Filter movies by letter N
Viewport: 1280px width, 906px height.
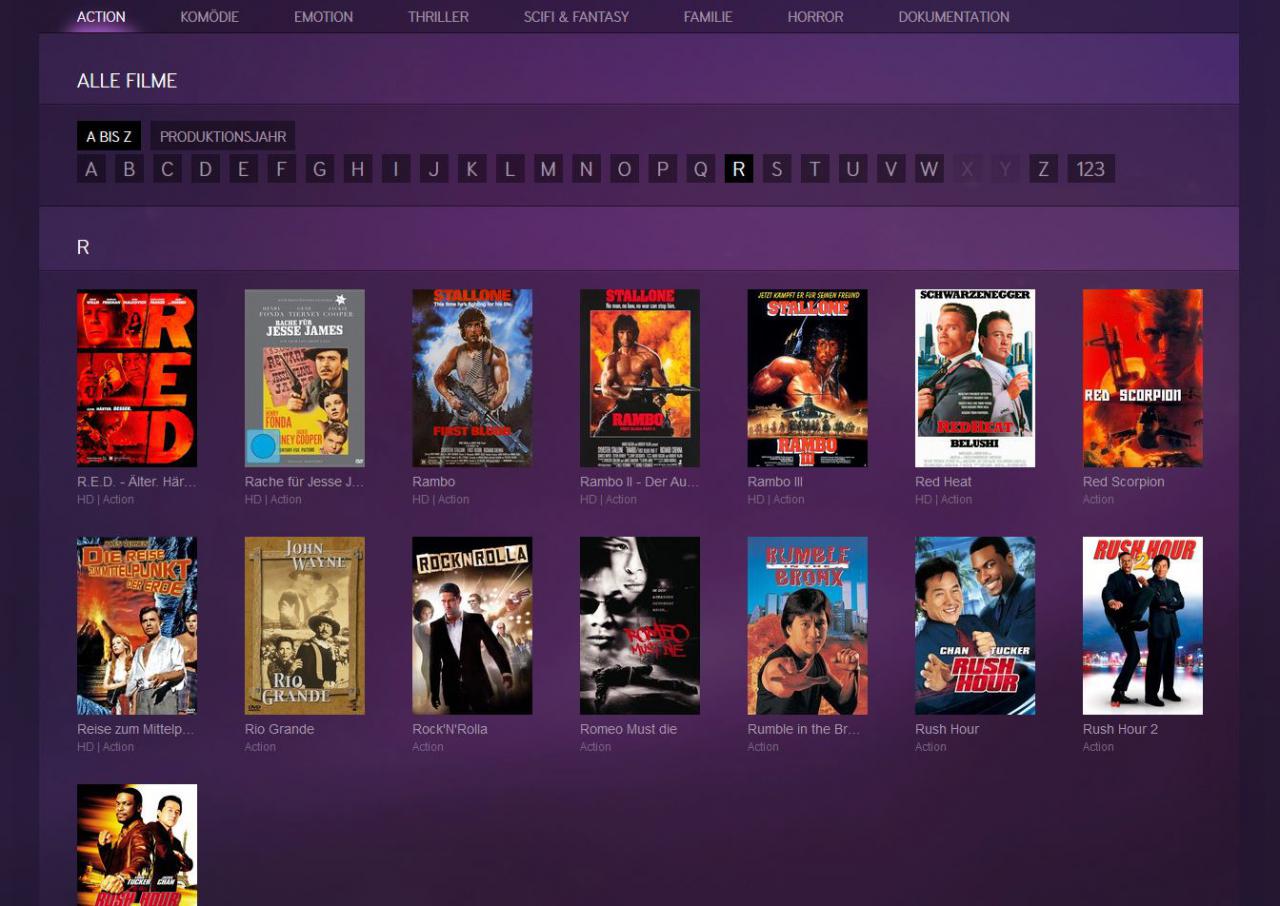(x=587, y=169)
